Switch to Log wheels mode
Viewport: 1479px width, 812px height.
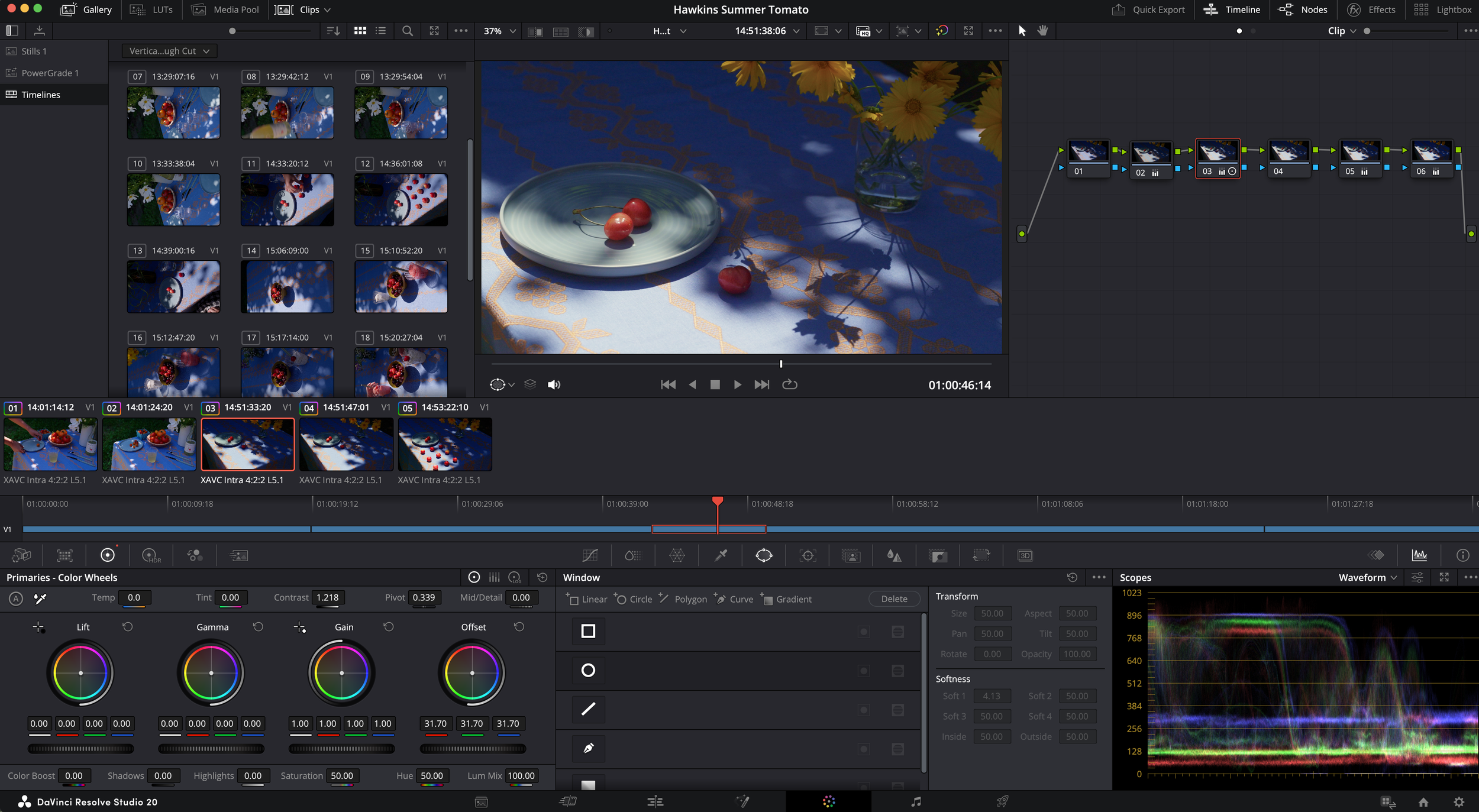tap(515, 577)
